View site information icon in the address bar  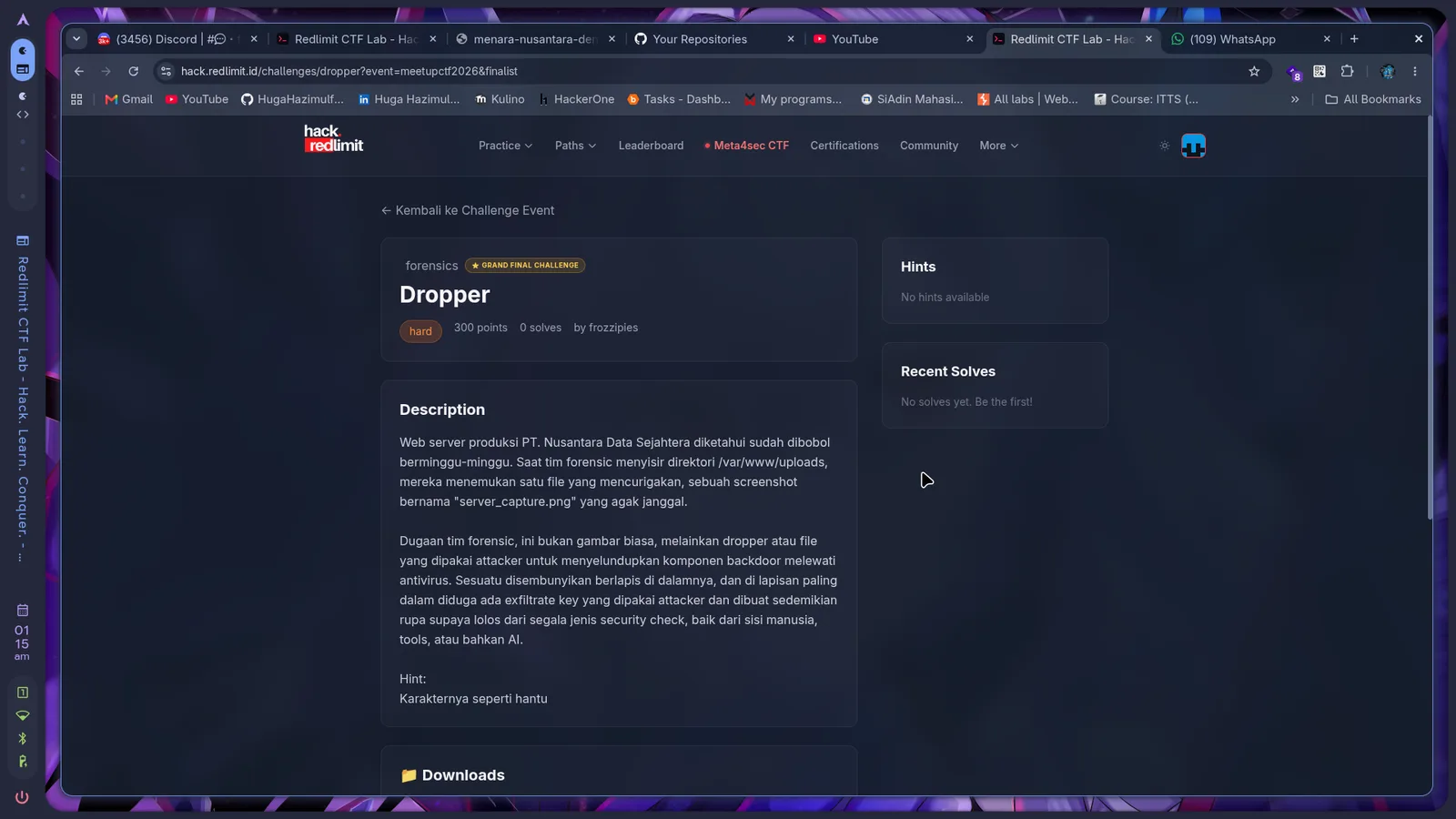pos(166,71)
